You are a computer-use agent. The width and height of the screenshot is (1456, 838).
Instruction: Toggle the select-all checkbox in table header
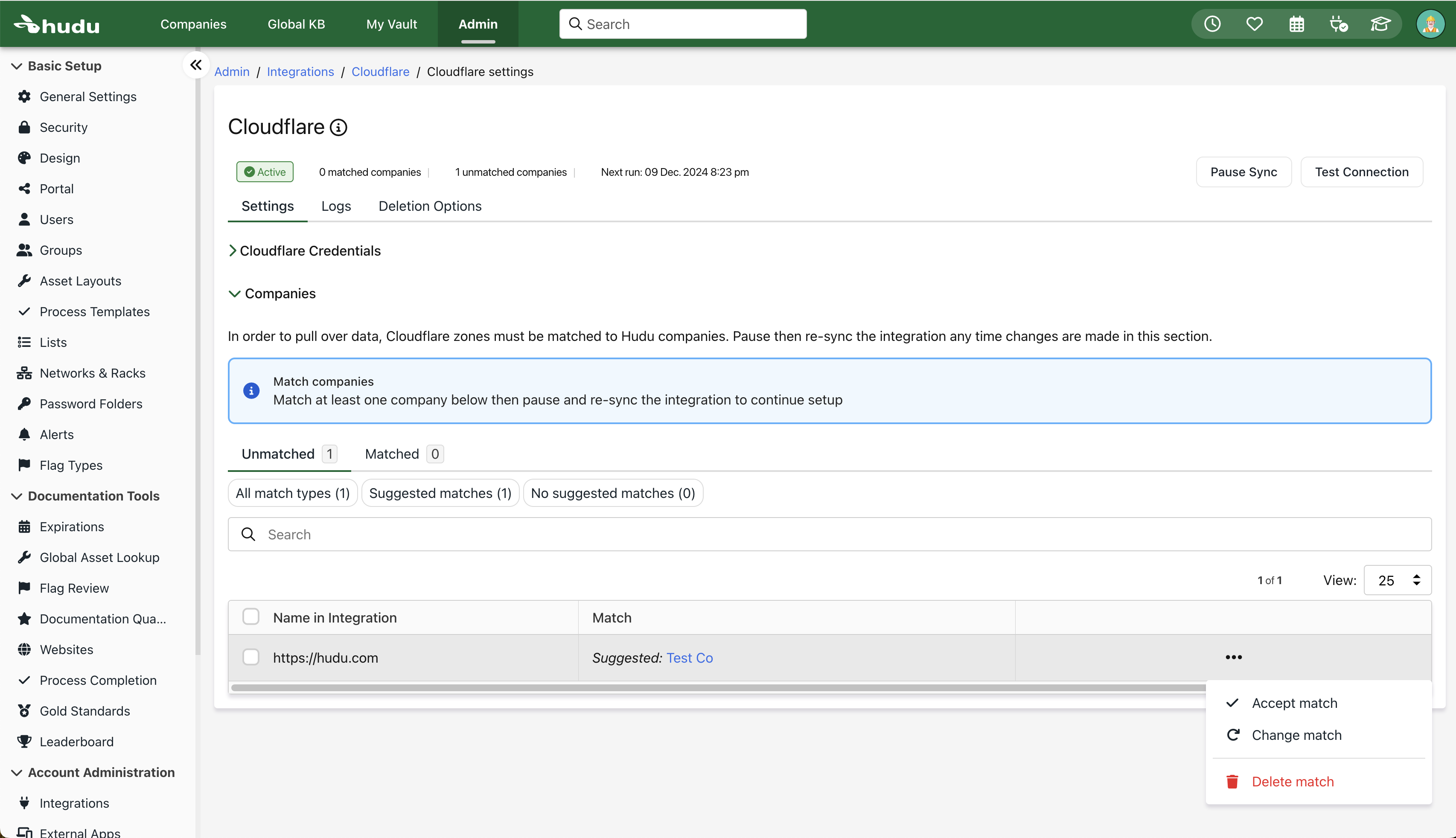tap(251, 617)
